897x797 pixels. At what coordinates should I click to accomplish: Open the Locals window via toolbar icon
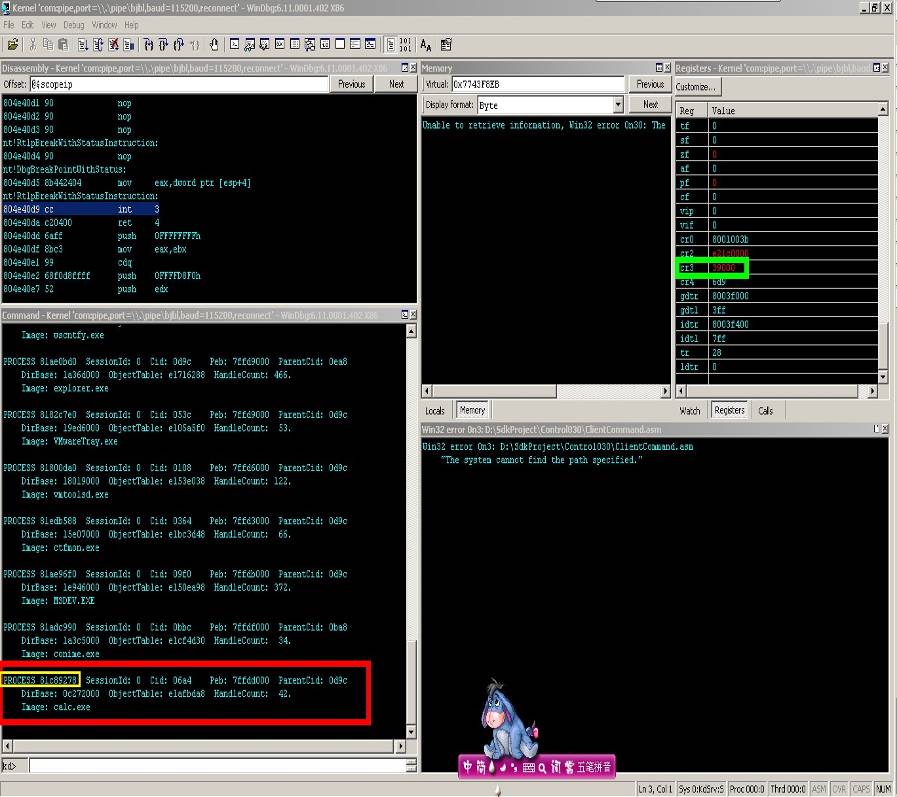coord(264,45)
